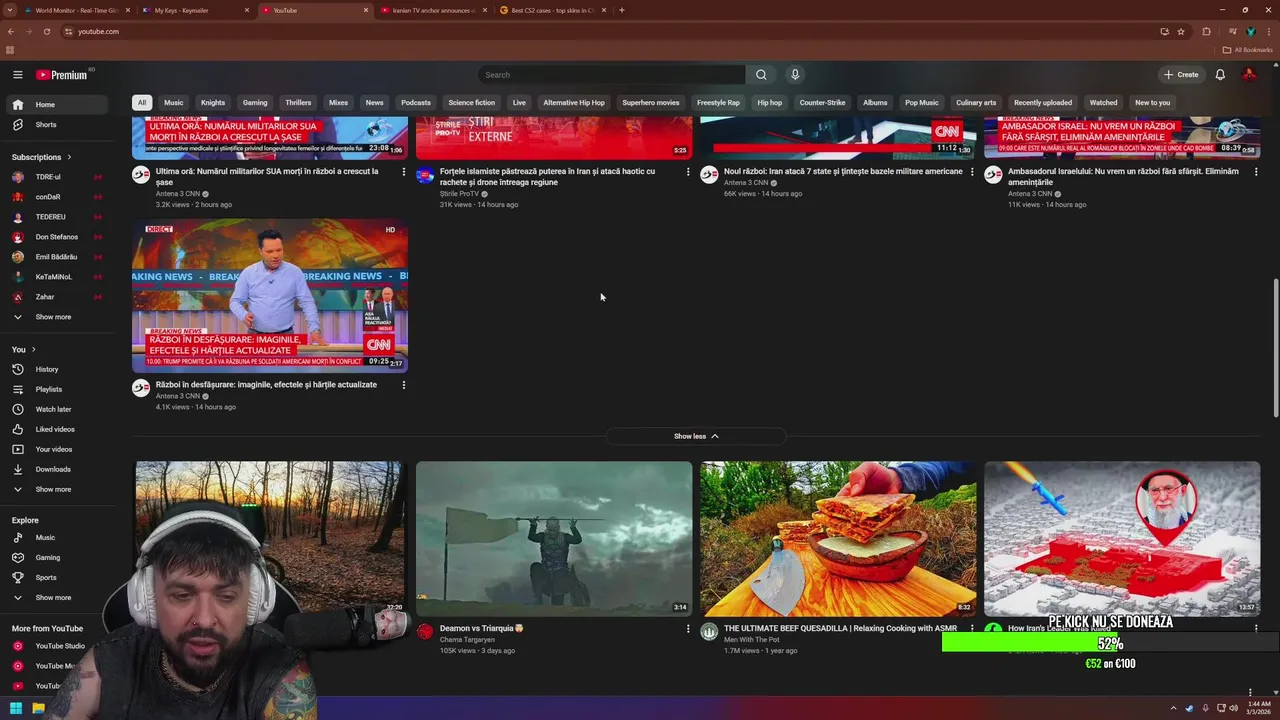Click the YouTube Premium logo
The height and width of the screenshot is (720, 1280).
tap(62, 75)
